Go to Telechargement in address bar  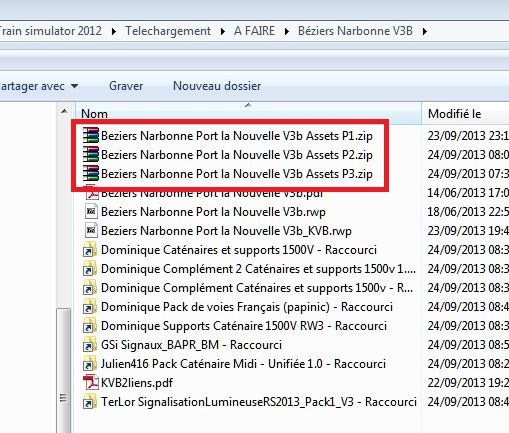(168, 31)
